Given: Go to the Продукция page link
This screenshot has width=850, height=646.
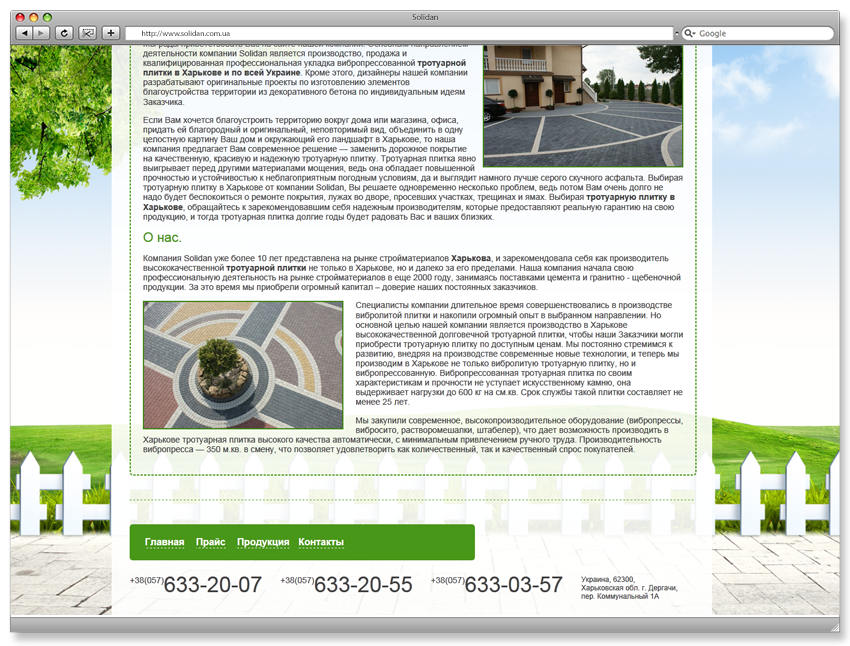Looking at the screenshot, I should click(x=263, y=542).
